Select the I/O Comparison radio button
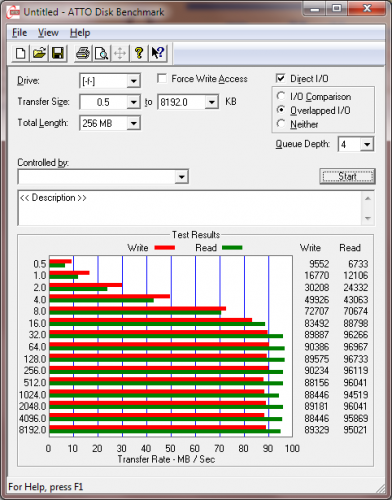392x500 pixels. [281, 96]
